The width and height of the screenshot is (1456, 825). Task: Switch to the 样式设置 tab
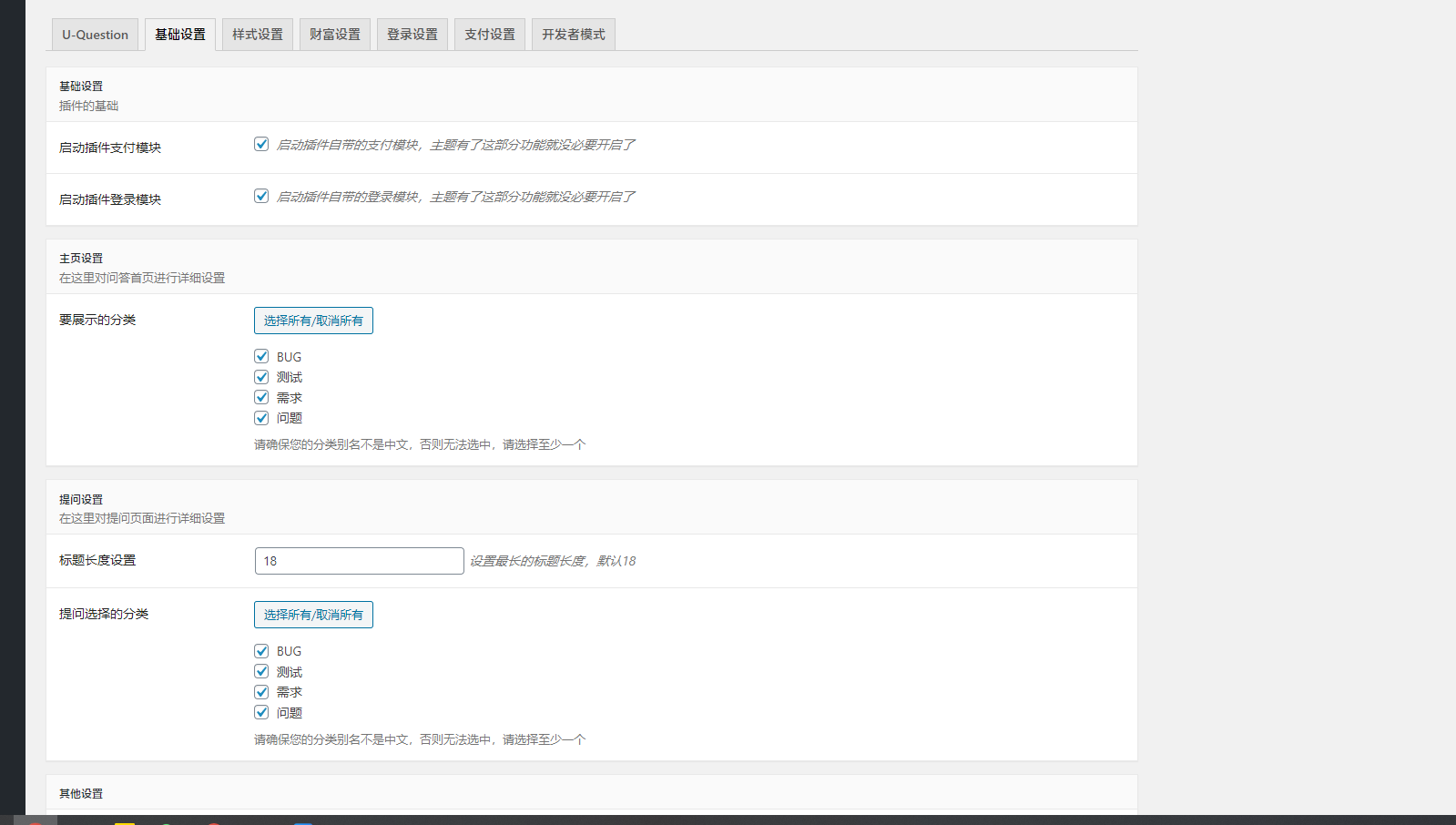click(258, 35)
